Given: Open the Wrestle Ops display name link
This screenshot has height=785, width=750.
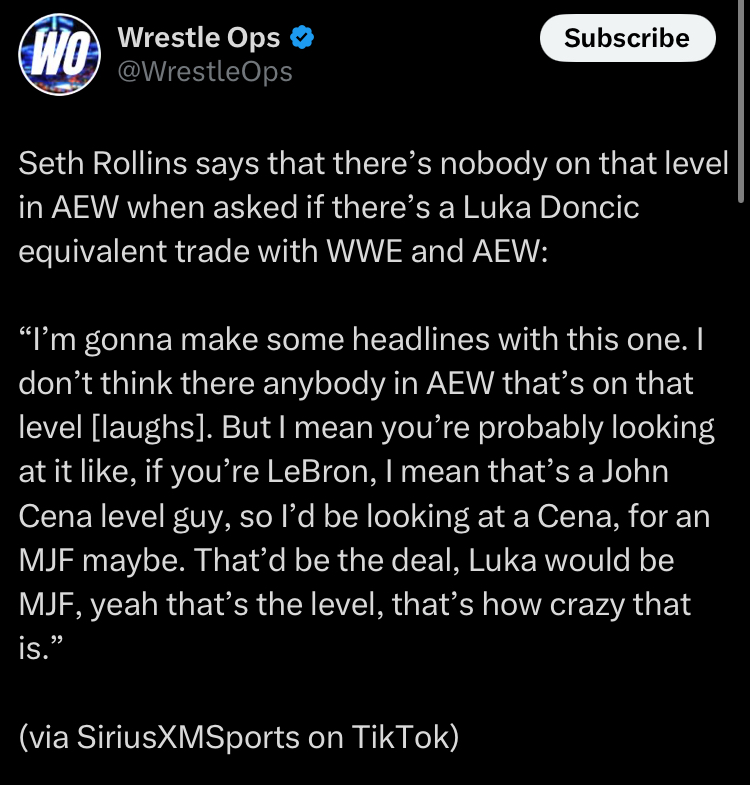Looking at the screenshot, I should click(198, 38).
